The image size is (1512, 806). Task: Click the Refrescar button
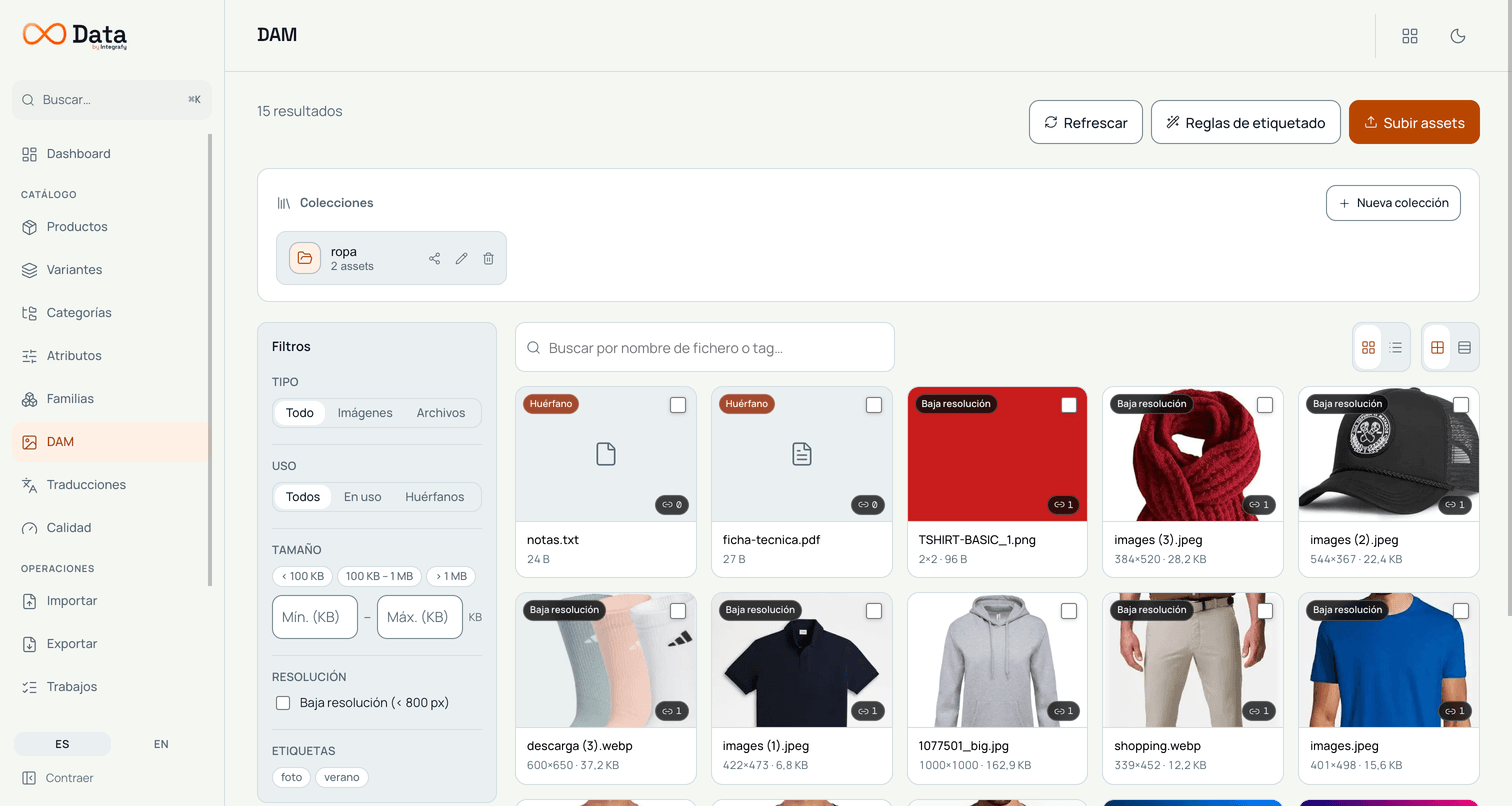pyautogui.click(x=1086, y=122)
